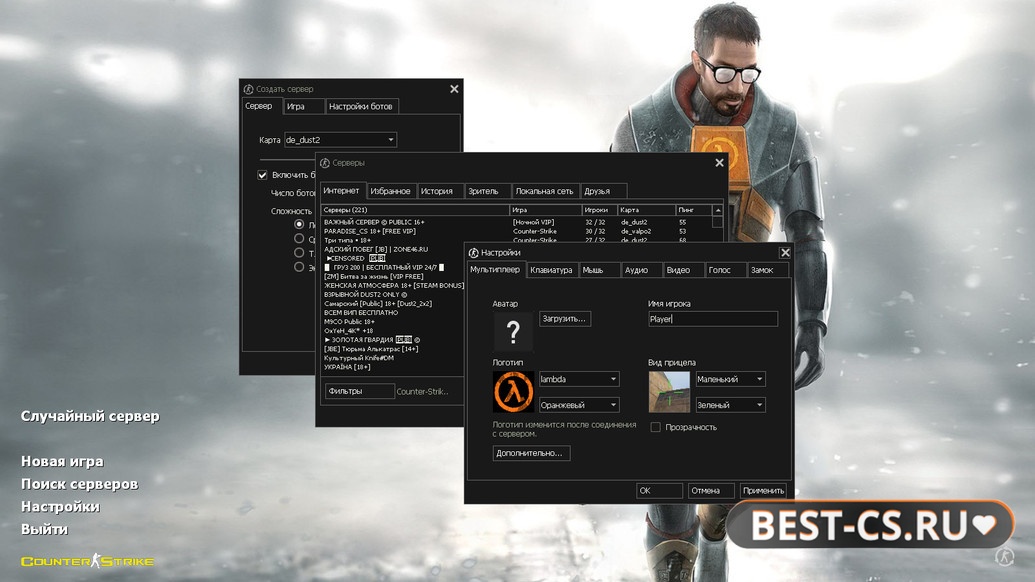Open the Мышь settings tab
The height and width of the screenshot is (582, 1035).
tap(599, 270)
